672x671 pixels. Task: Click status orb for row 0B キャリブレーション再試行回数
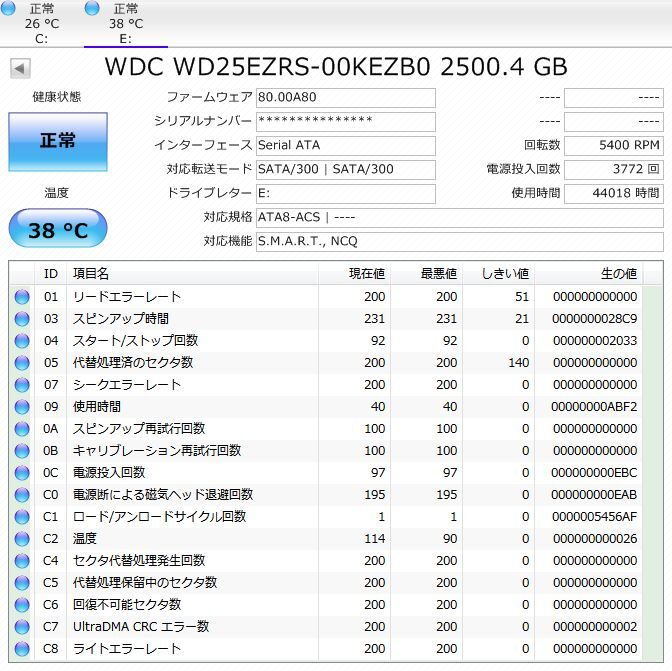[x=22, y=451]
